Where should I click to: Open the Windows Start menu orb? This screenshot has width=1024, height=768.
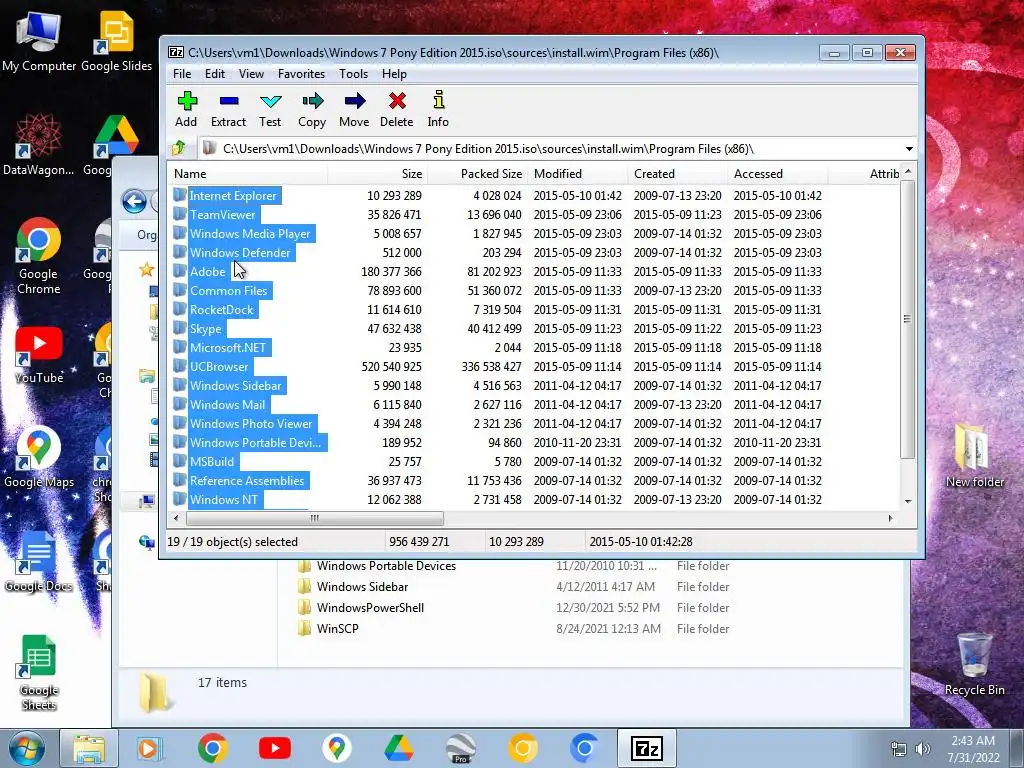26,748
